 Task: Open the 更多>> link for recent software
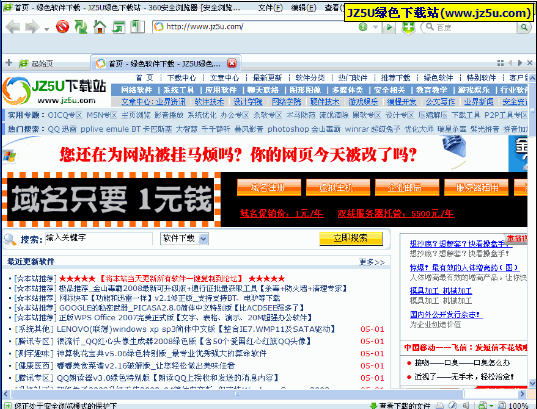372,262
